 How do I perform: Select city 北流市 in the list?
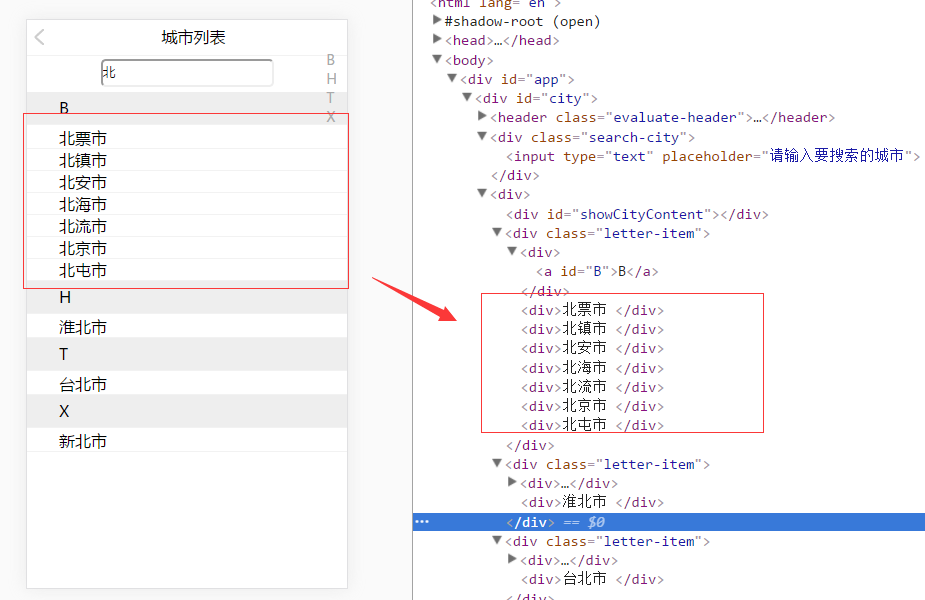point(187,227)
